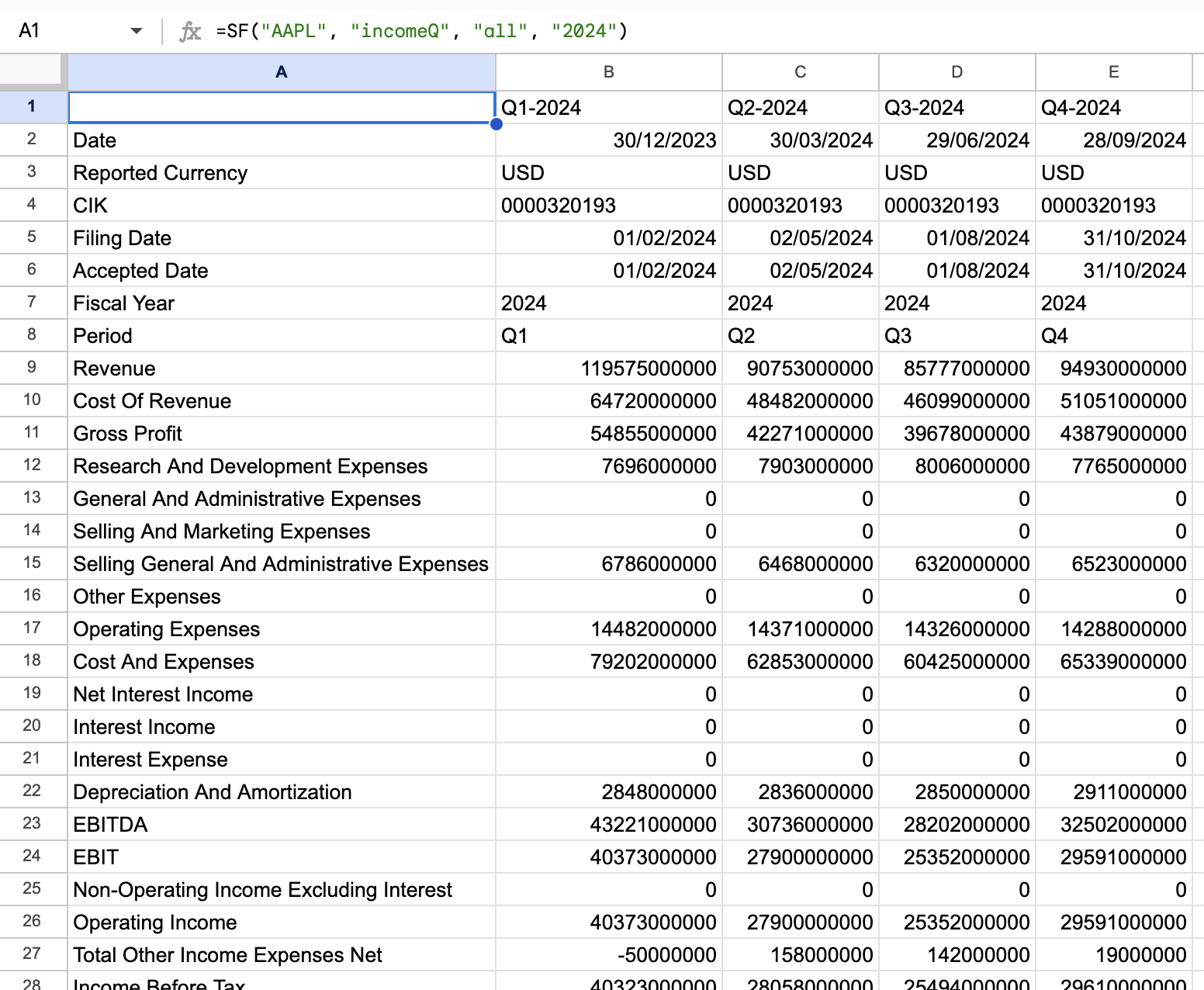Click Cost And Expenses label
Image resolution: width=1204 pixels, height=990 pixels.
click(282, 662)
